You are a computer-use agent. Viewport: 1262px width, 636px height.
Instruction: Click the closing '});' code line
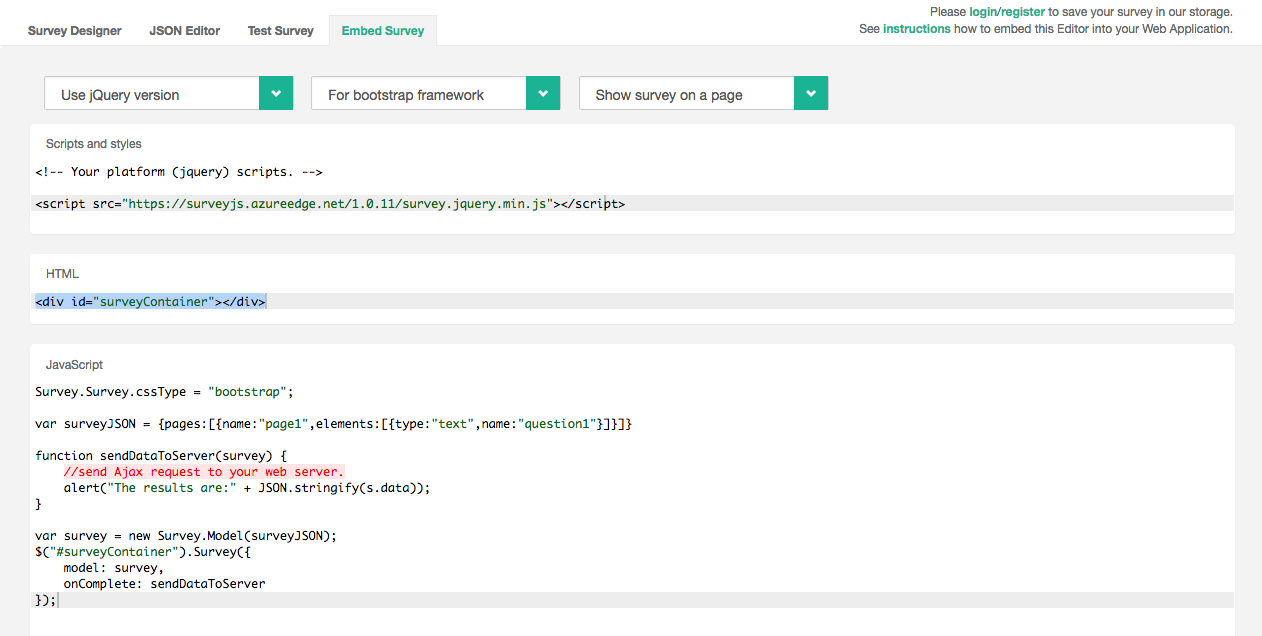46,599
